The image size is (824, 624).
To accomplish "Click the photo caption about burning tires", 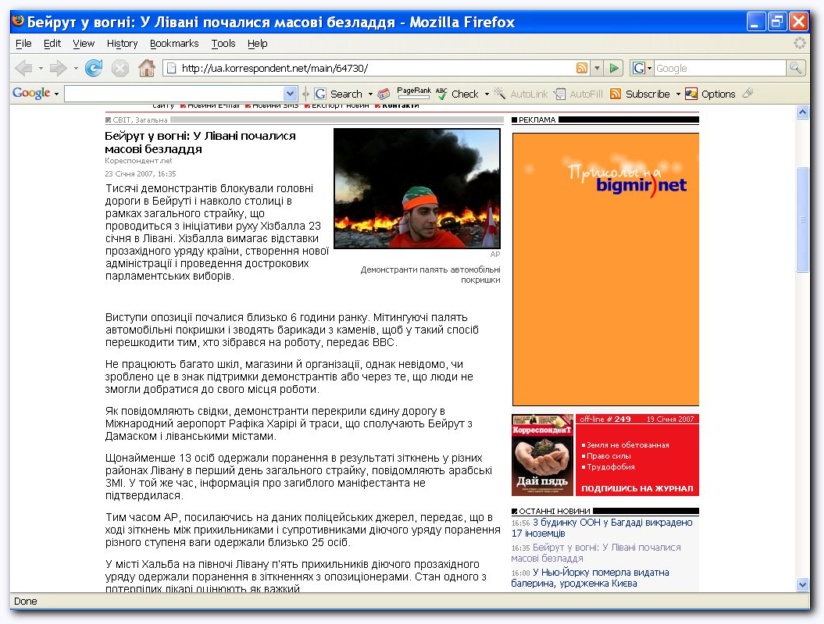I will tap(430, 275).
